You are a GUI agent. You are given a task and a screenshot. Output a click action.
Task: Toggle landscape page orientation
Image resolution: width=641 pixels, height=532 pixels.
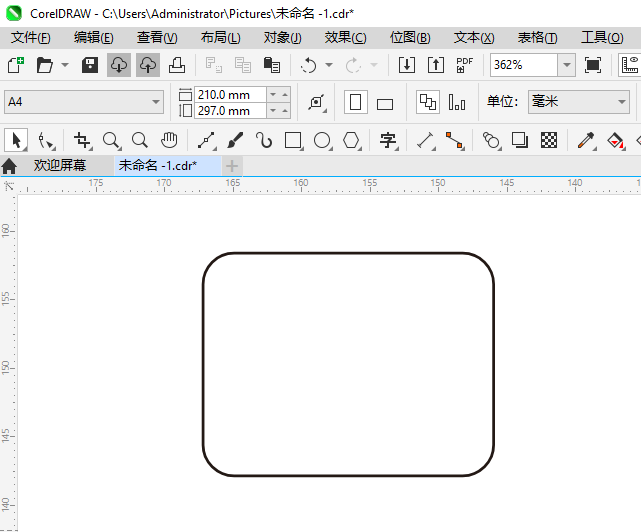[385, 103]
